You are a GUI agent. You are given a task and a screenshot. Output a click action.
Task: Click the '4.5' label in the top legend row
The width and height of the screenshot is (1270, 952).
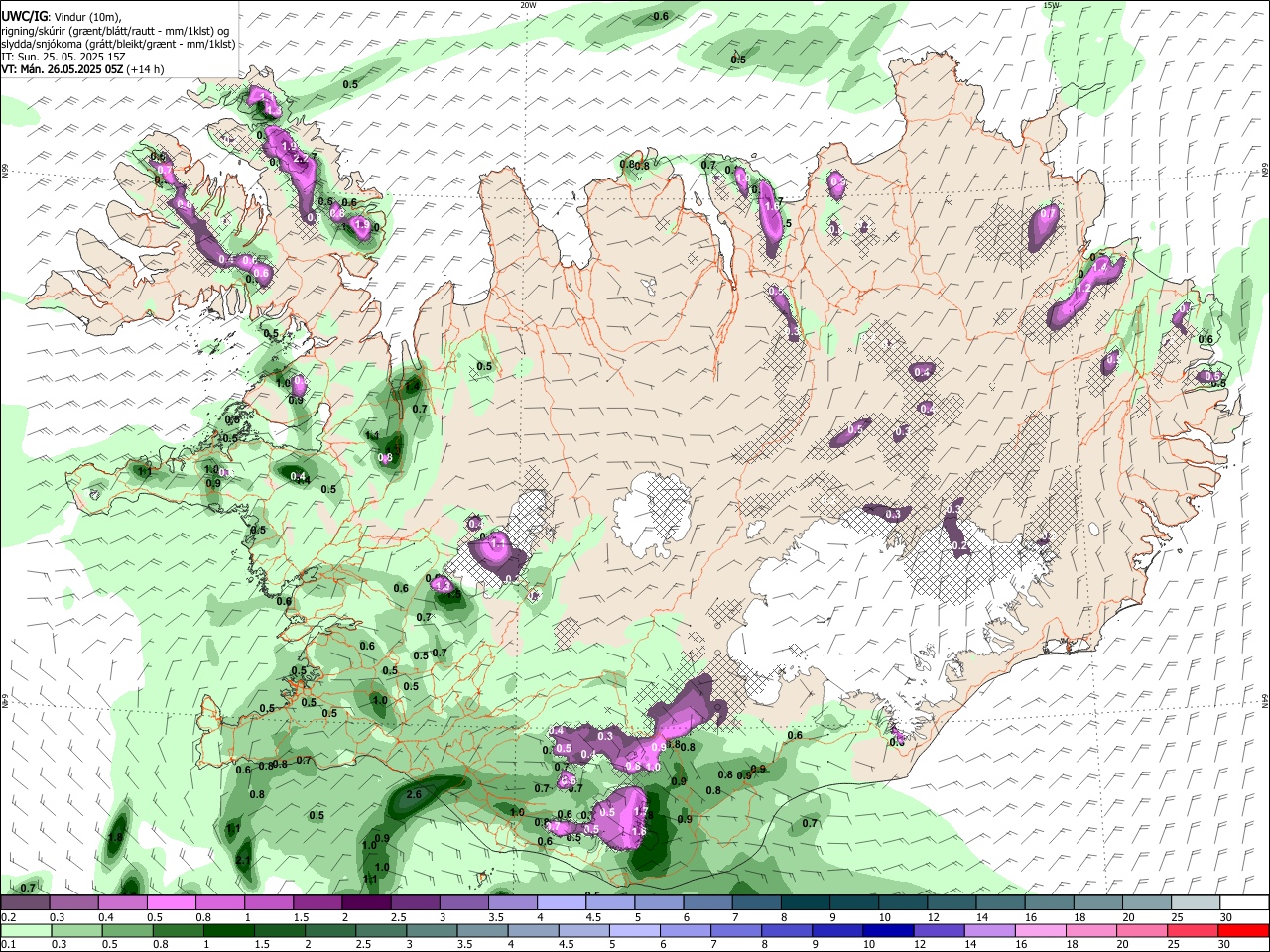pyautogui.click(x=593, y=916)
